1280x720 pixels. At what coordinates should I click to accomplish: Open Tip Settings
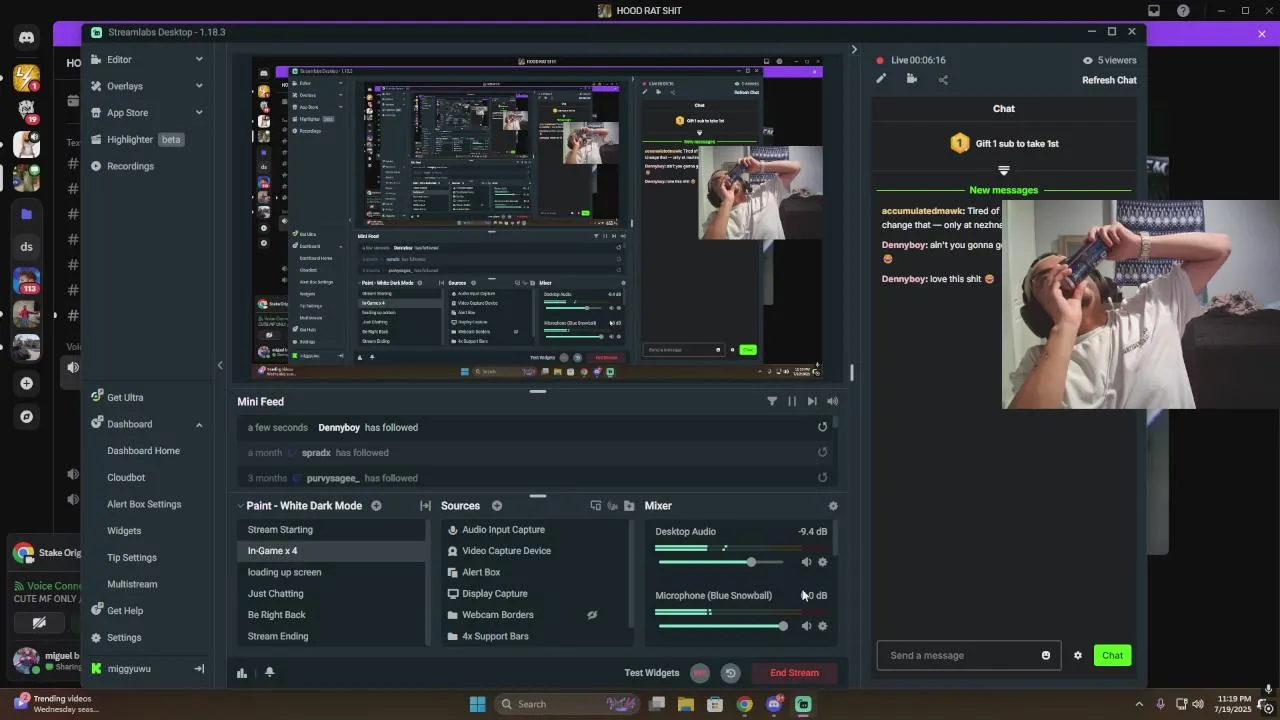(132, 558)
